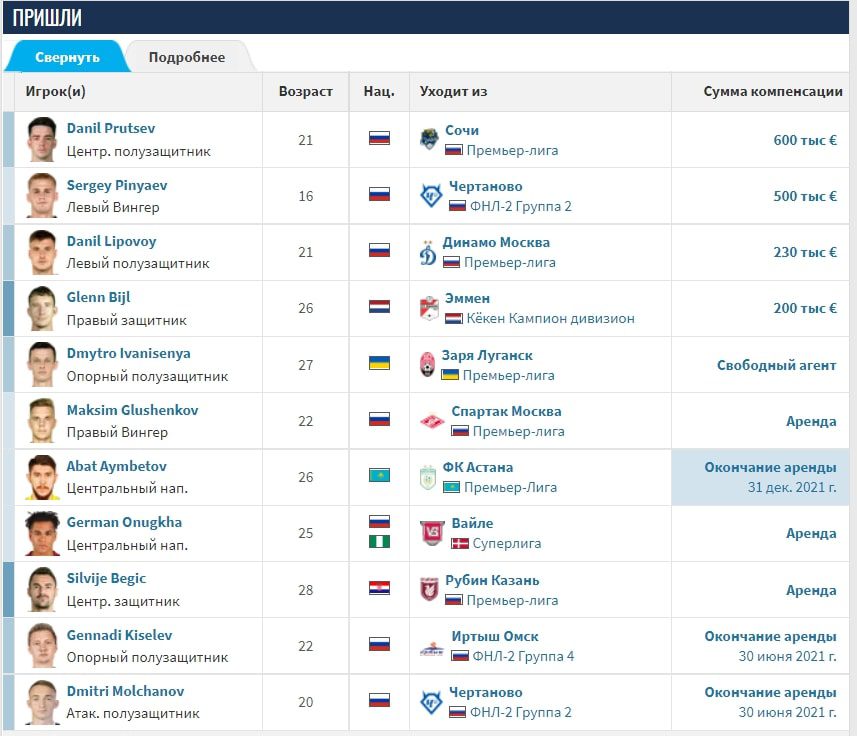Open Maksim Glushenkov player profile

132,410
